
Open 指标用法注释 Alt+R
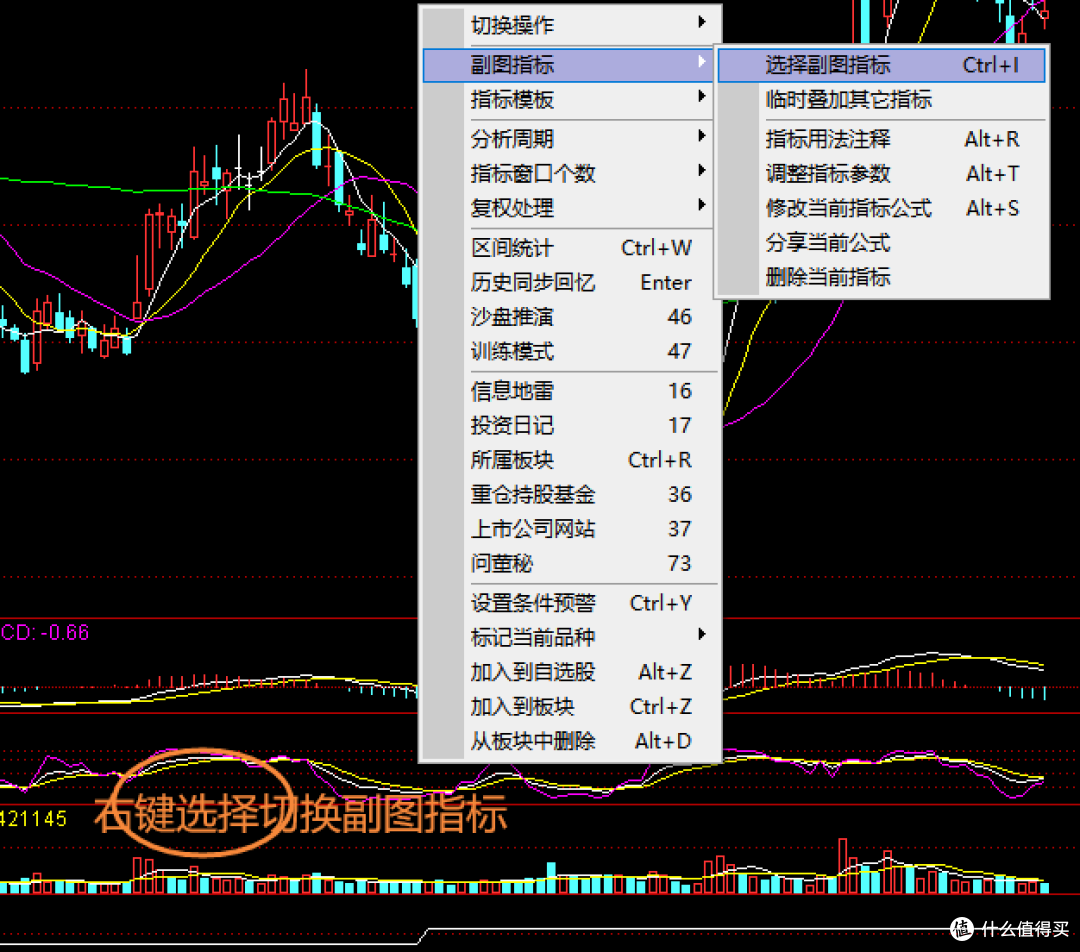point(882,139)
